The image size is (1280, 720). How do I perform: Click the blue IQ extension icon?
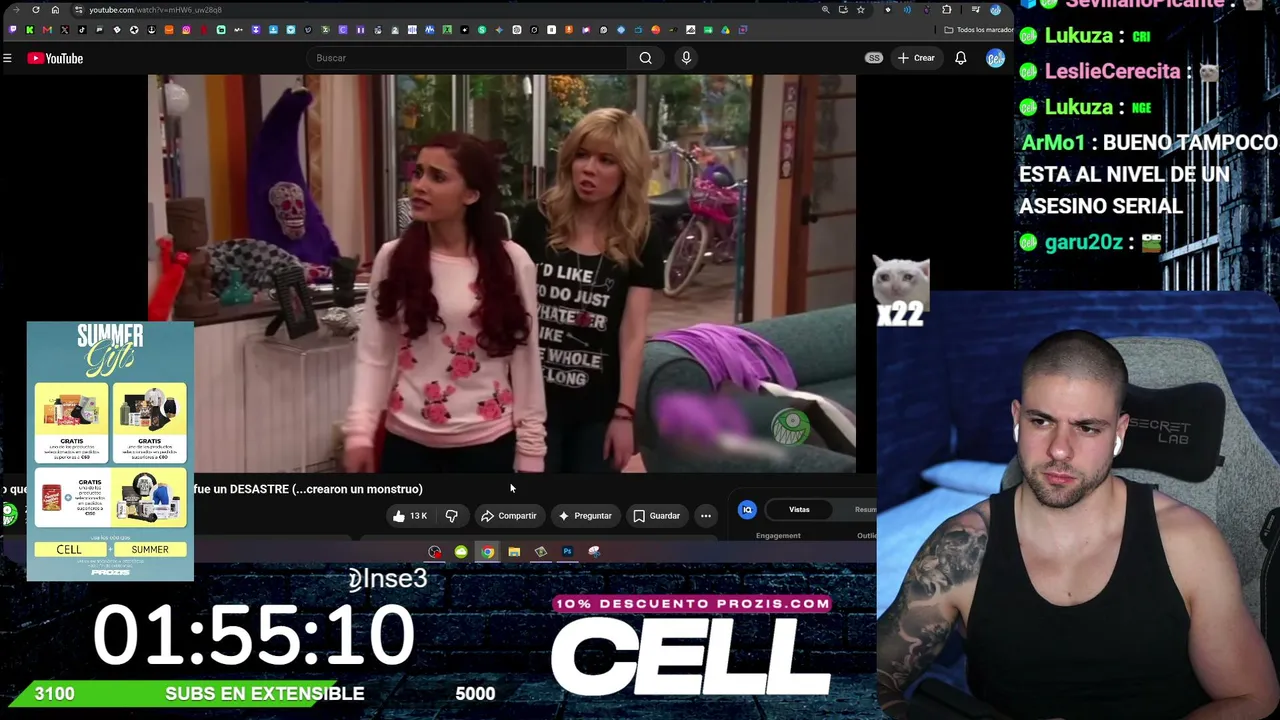coord(747,510)
